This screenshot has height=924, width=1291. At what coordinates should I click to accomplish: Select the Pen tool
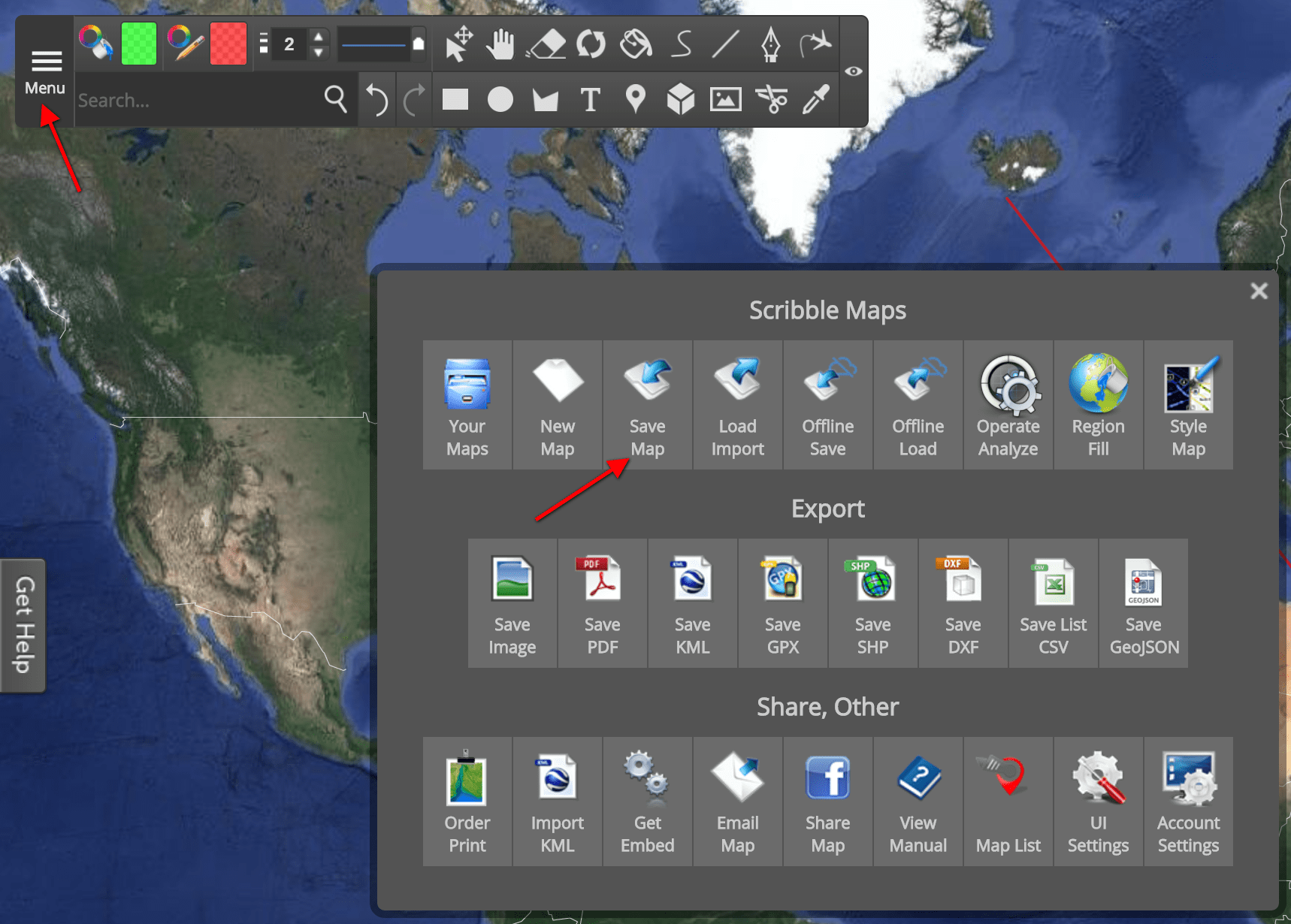coord(771,44)
